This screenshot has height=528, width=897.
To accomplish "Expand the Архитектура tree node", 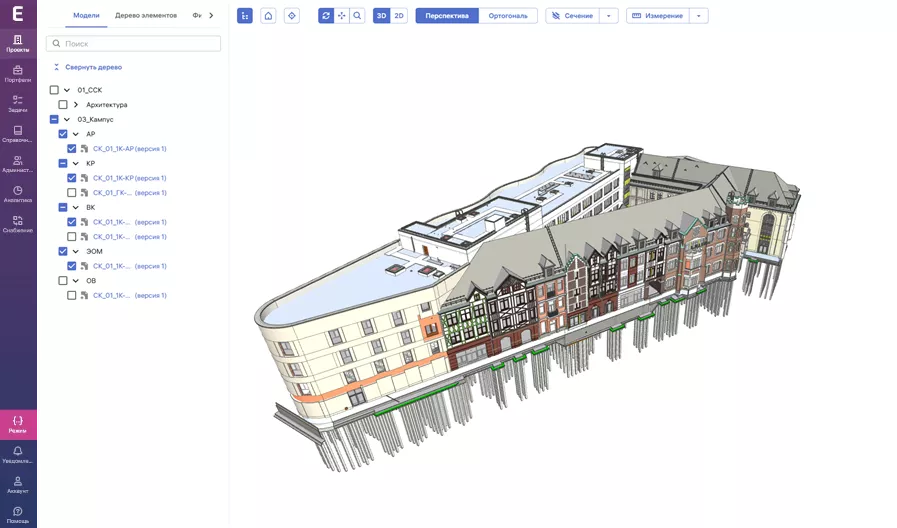I will tap(76, 105).
